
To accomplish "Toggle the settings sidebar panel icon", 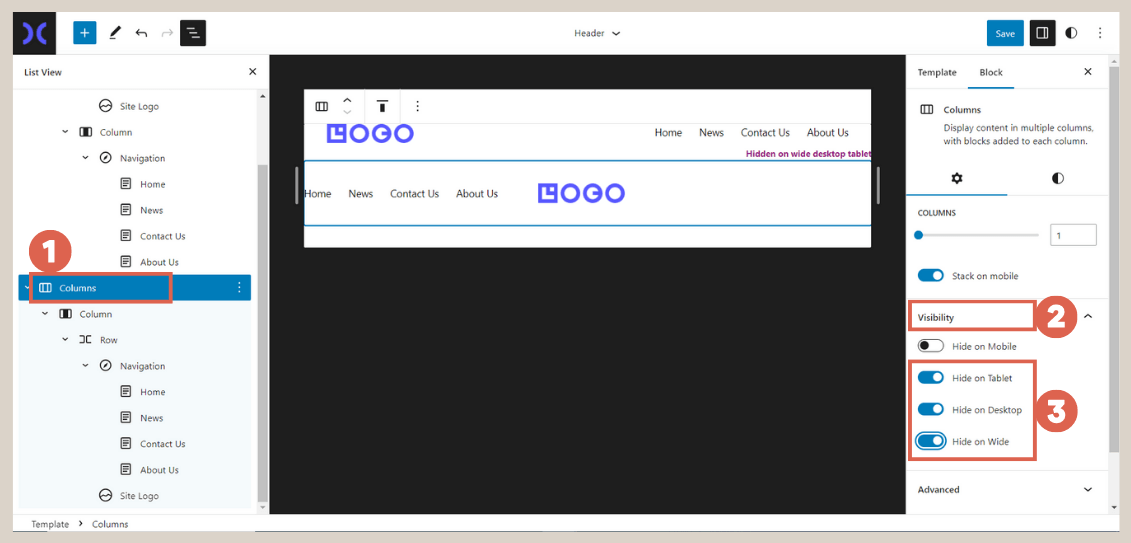I will tap(1042, 33).
